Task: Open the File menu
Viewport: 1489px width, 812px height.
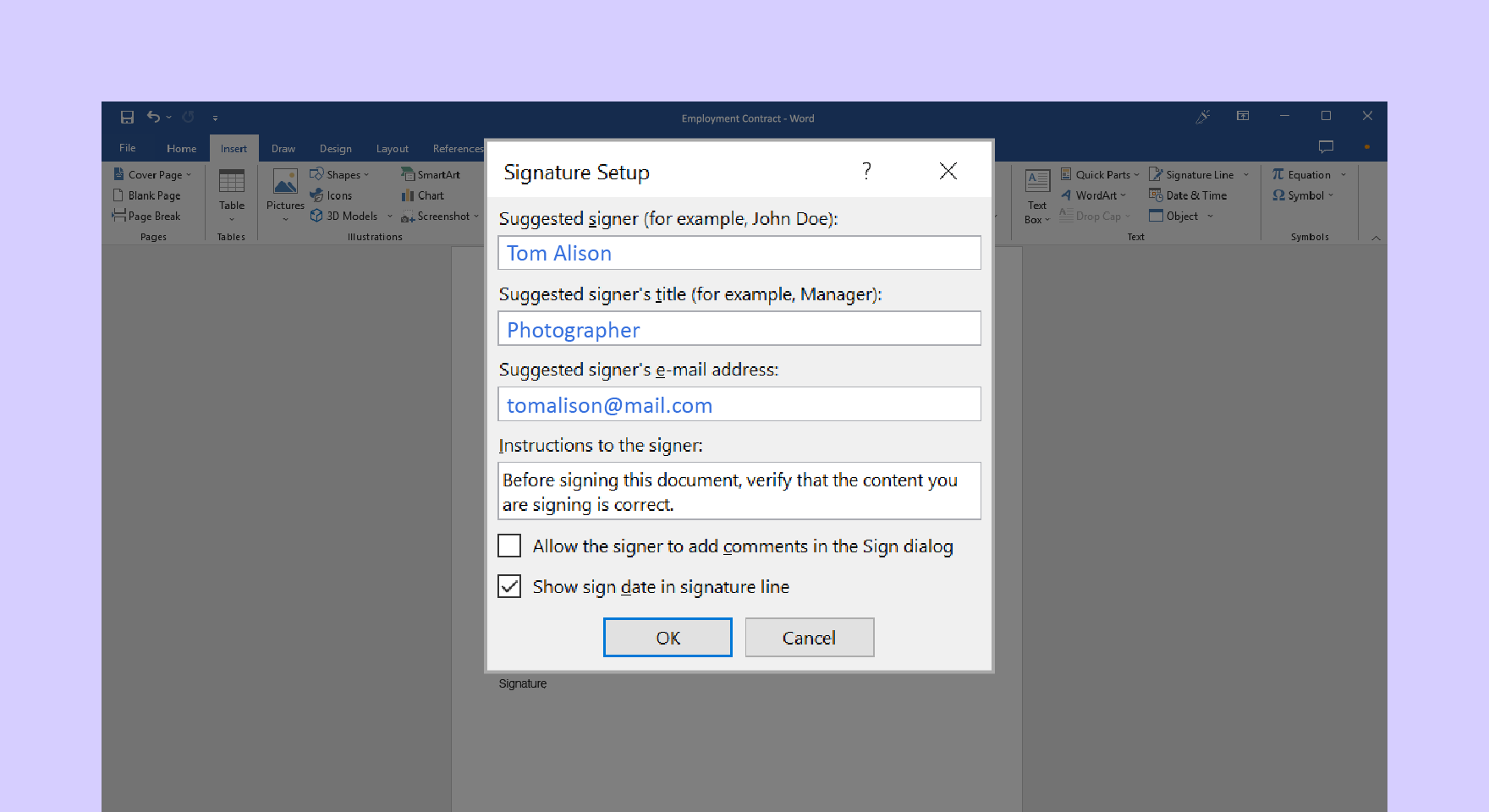Action: [x=126, y=148]
